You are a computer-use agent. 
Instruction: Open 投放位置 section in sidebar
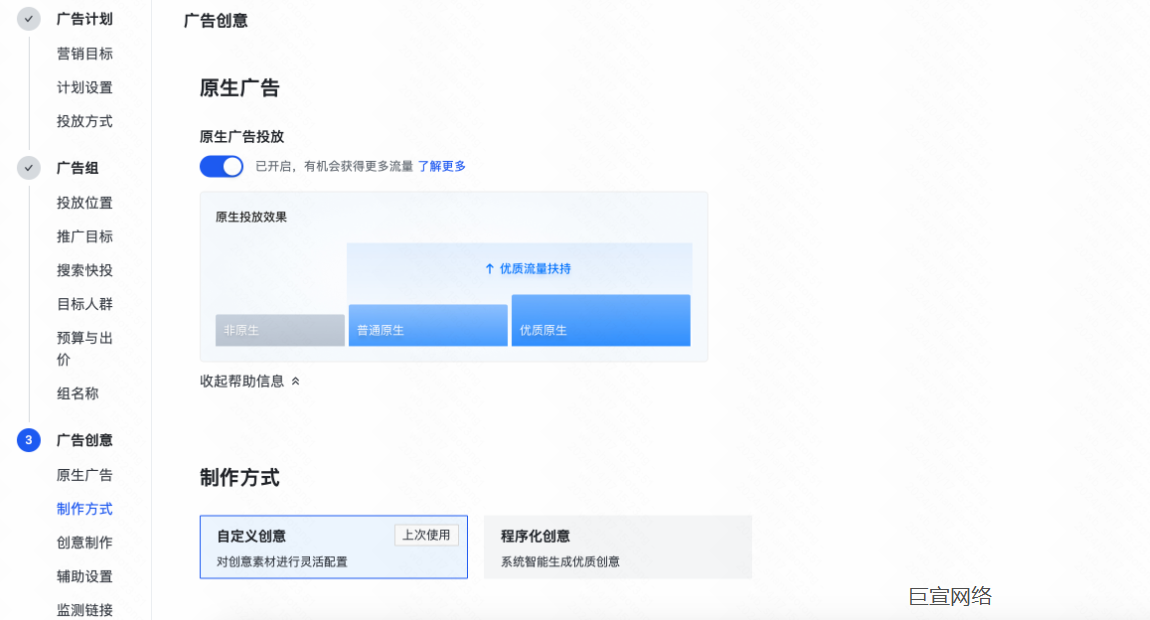coord(85,203)
